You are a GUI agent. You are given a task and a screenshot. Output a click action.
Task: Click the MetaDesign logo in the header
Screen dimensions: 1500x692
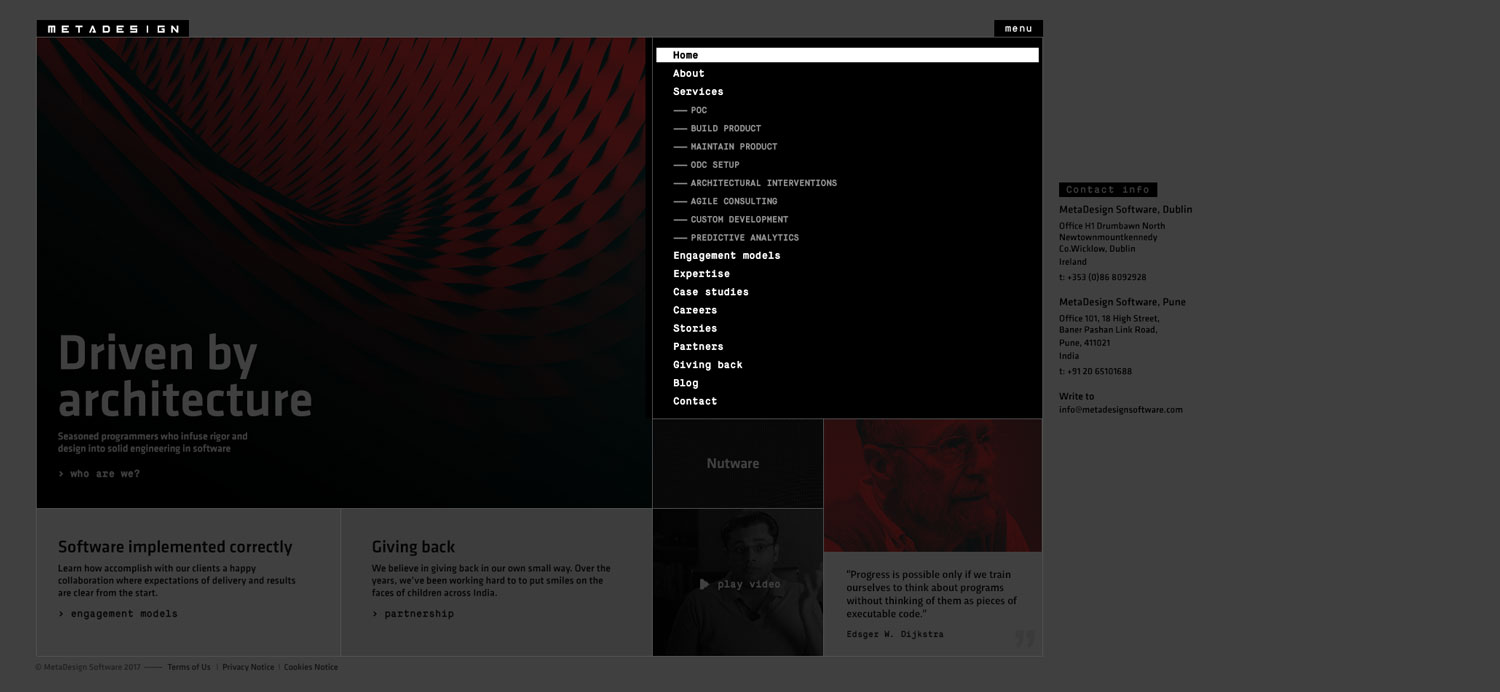tap(112, 28)
